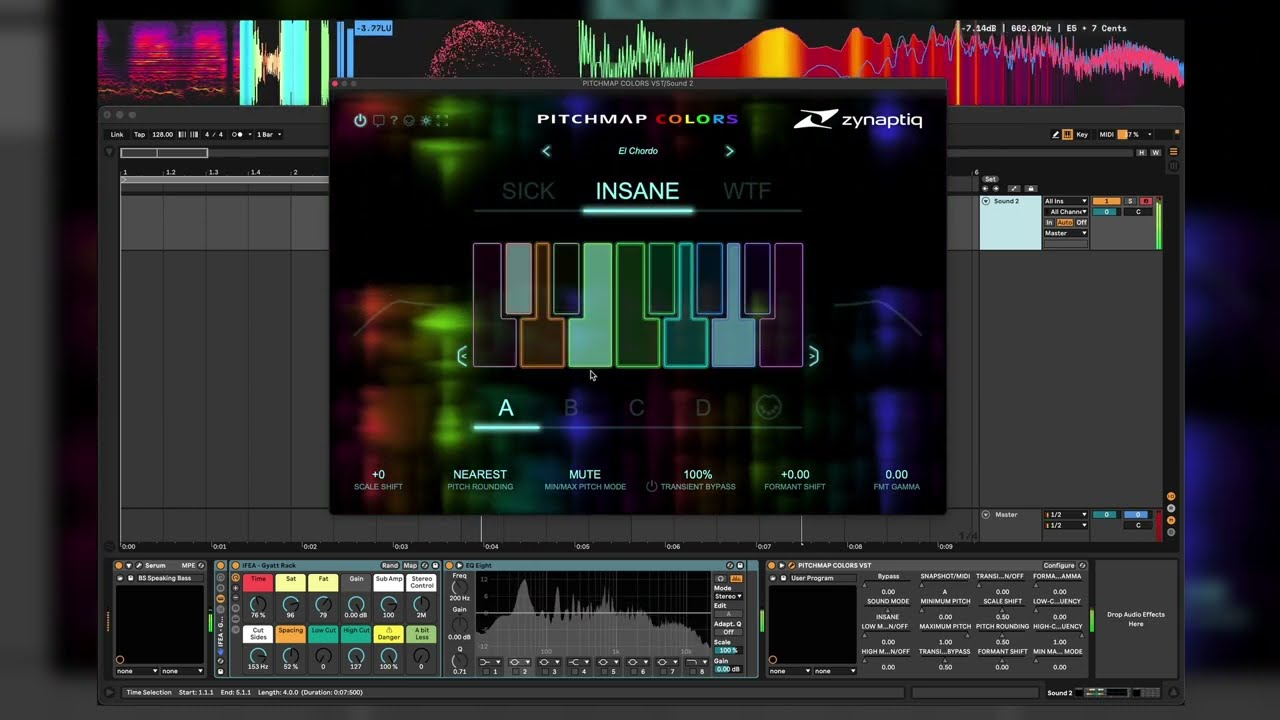Viewport: 1280px width, 720px height.
Task: Select snapshot B
Action: 571,408
